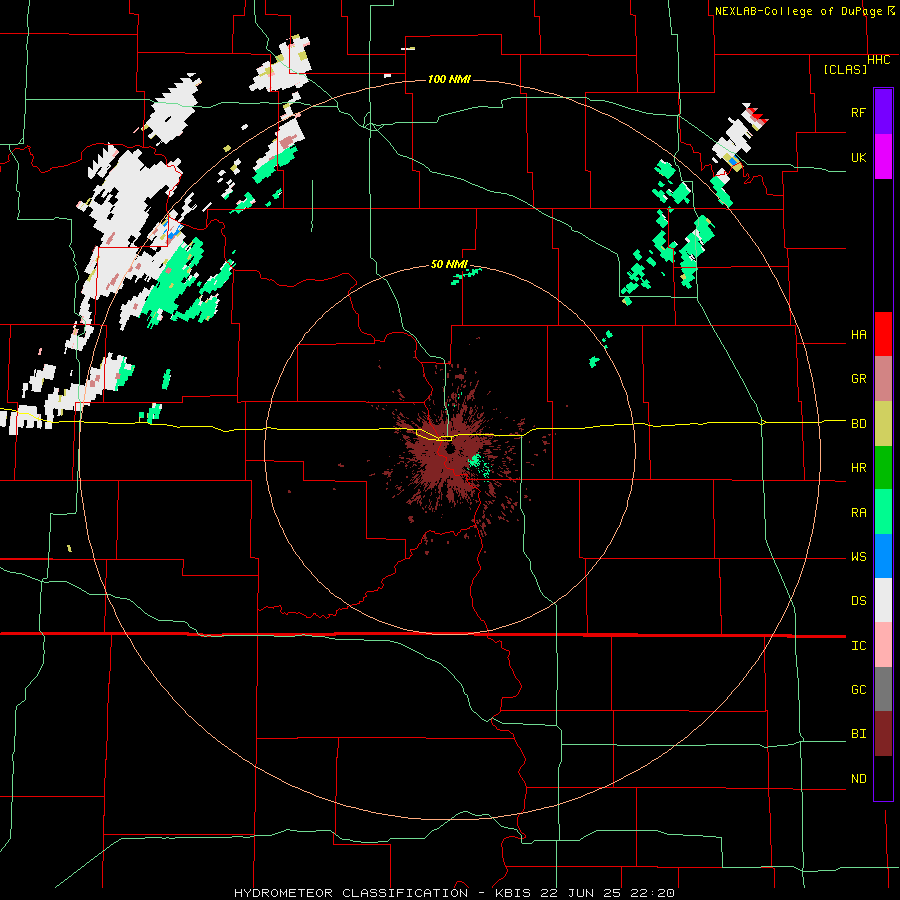
Task: Click the HR dark green swatch
Action: 883,468
